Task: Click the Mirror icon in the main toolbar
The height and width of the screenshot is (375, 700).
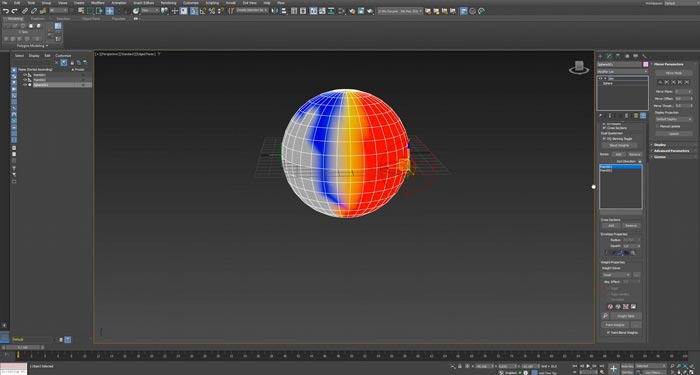Action: (275, 11)
